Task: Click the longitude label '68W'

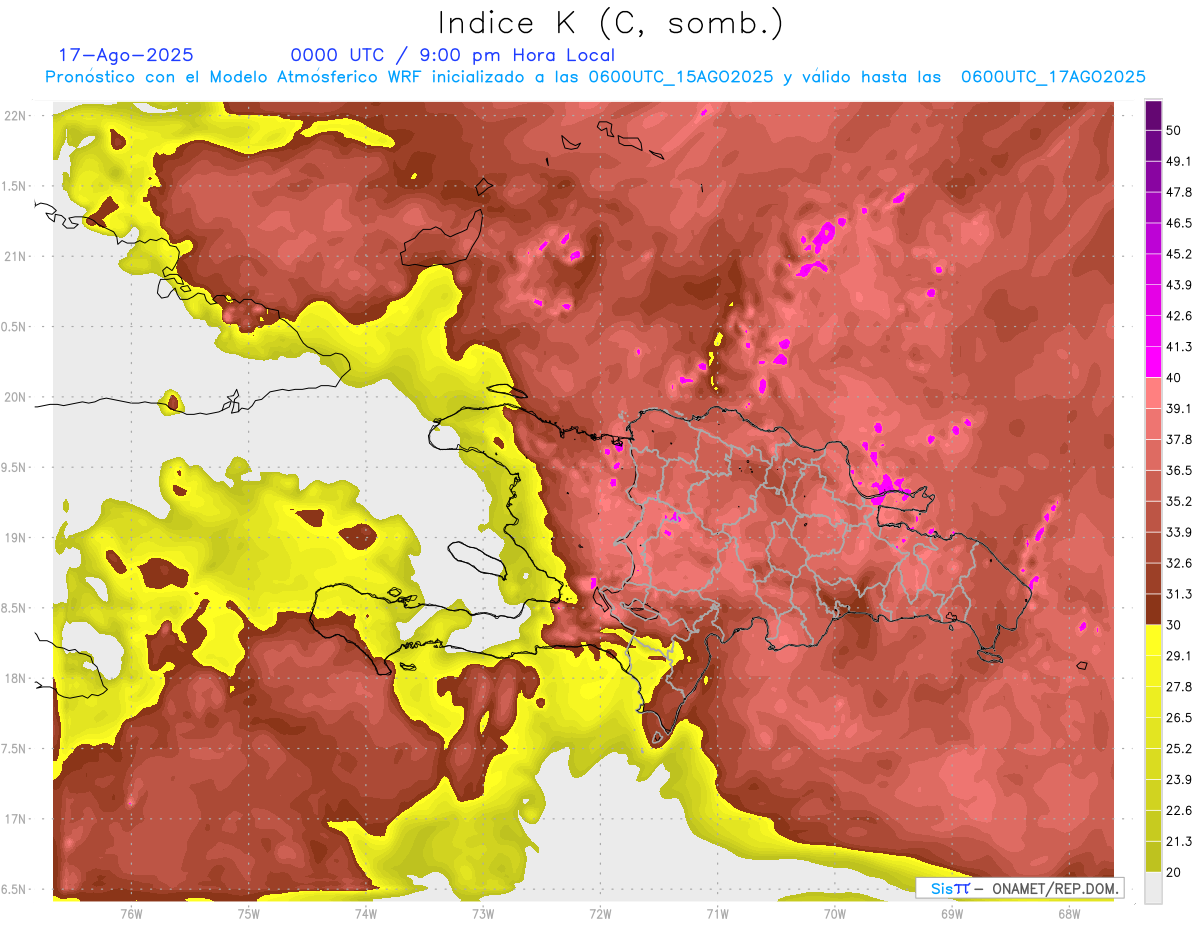Action: click(x=1069, y=914)
